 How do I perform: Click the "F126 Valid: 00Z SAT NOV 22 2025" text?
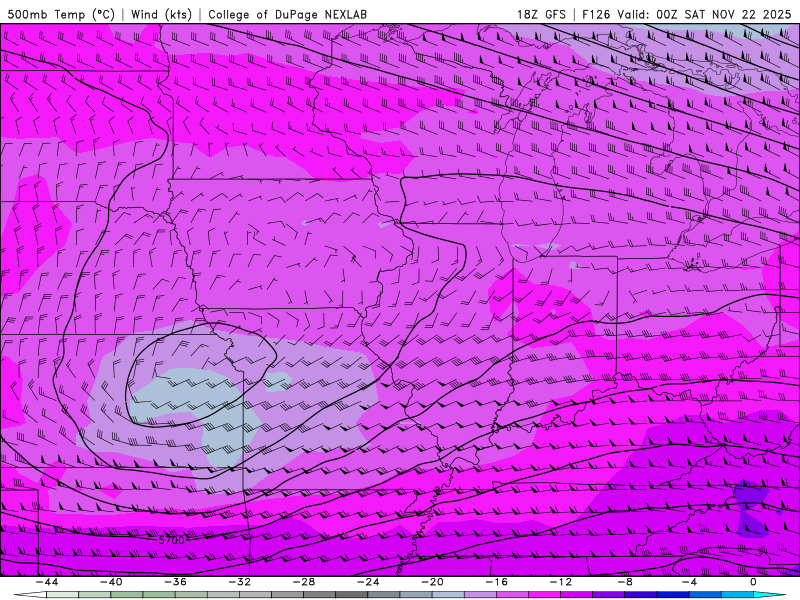click(x=686, y=14)
